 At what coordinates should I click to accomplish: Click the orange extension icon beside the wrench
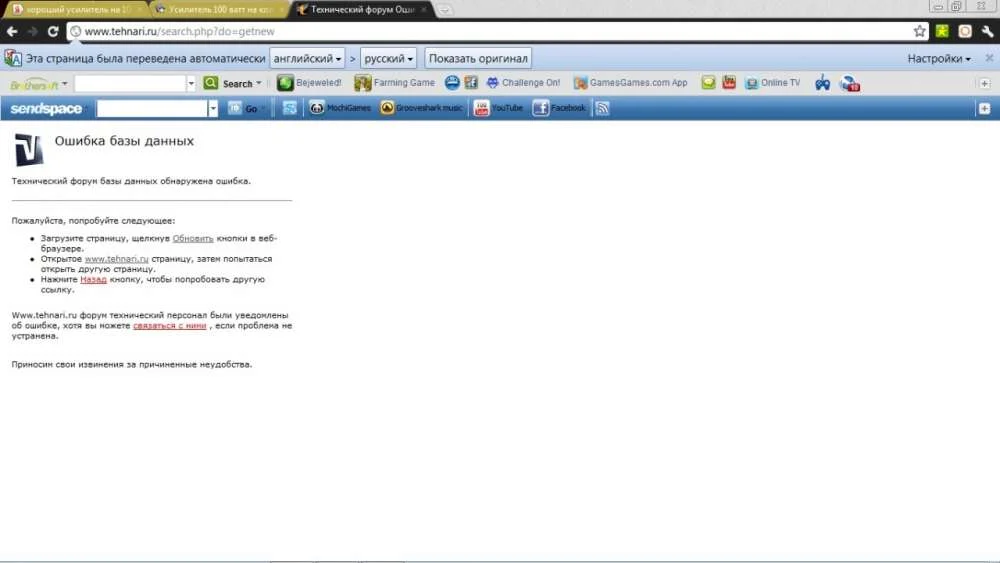pos(965,31)
